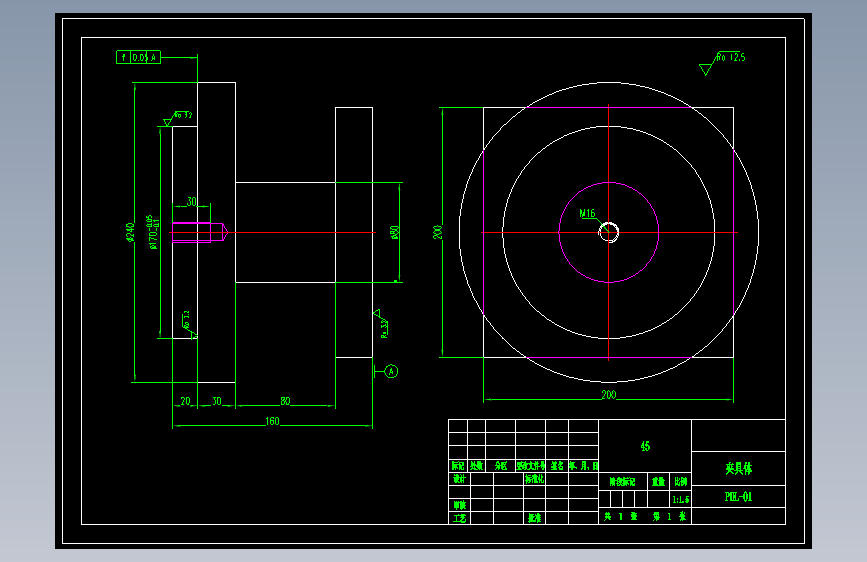Select the 80 length dimension text
The height and width of the screenshot is (562, 867).
pyautogui.click(x=285, y=401)
